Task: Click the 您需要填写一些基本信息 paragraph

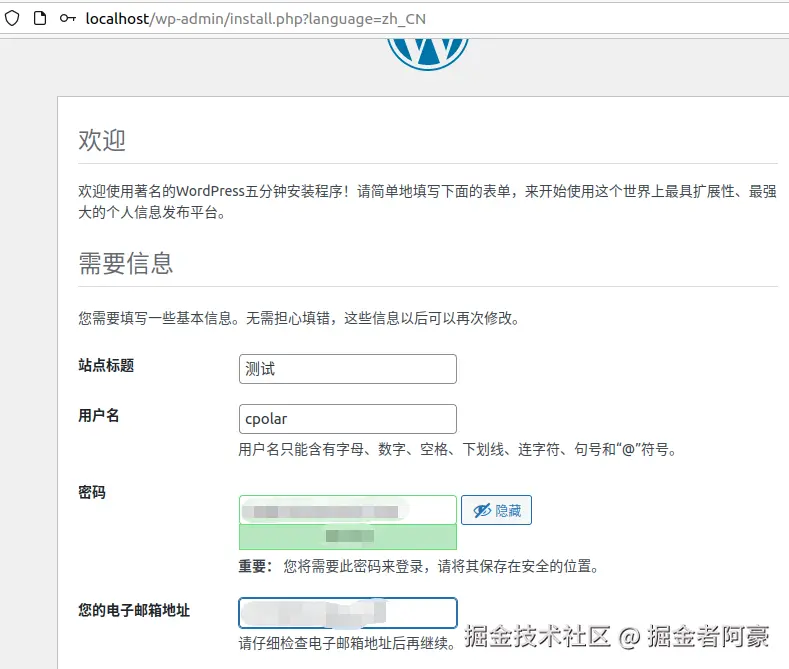Action: point(299,318)
